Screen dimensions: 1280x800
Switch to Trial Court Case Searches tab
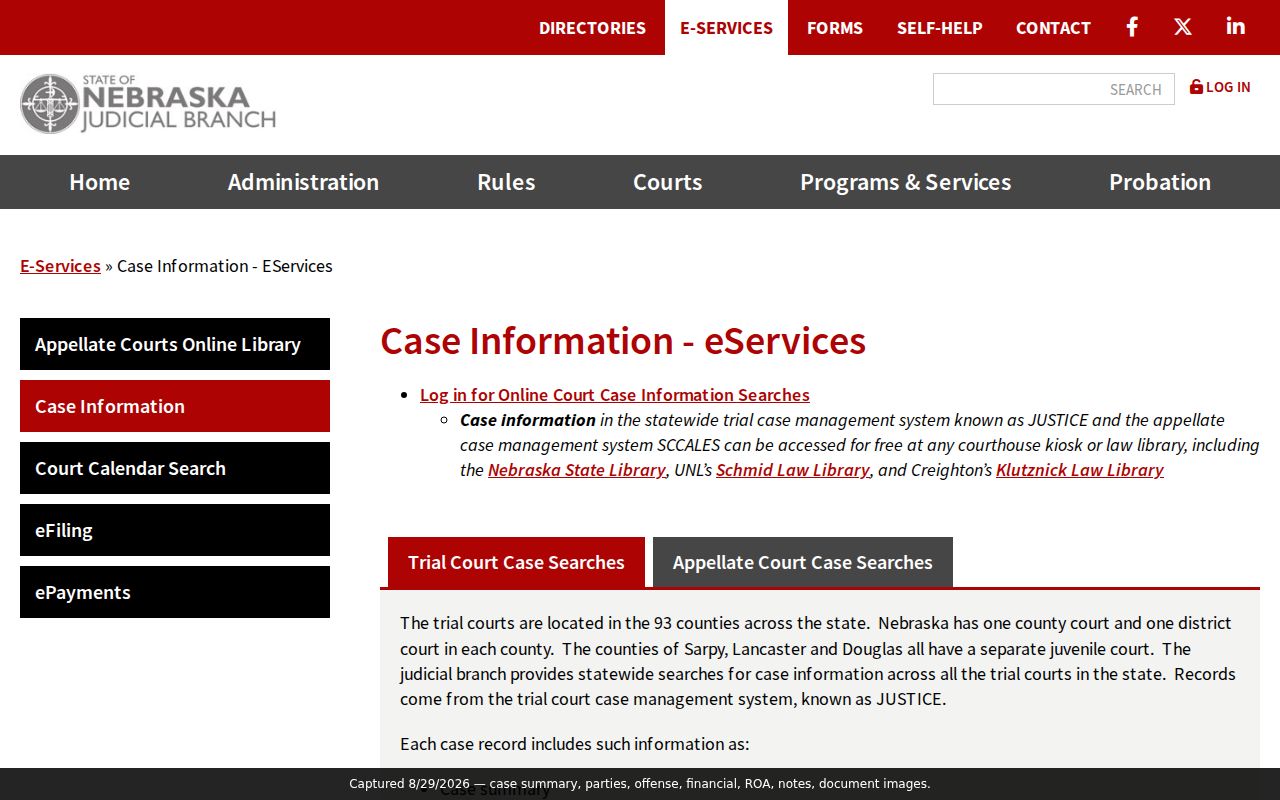(516, 562)
